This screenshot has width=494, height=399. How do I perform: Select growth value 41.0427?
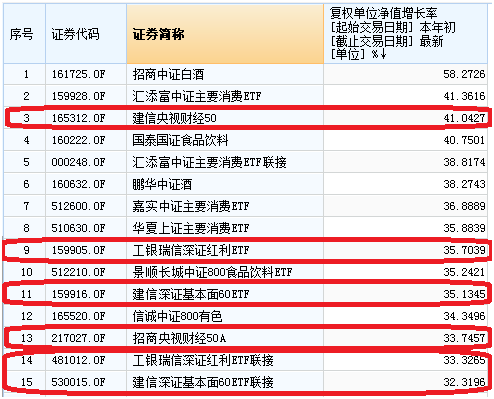[464, 118]
